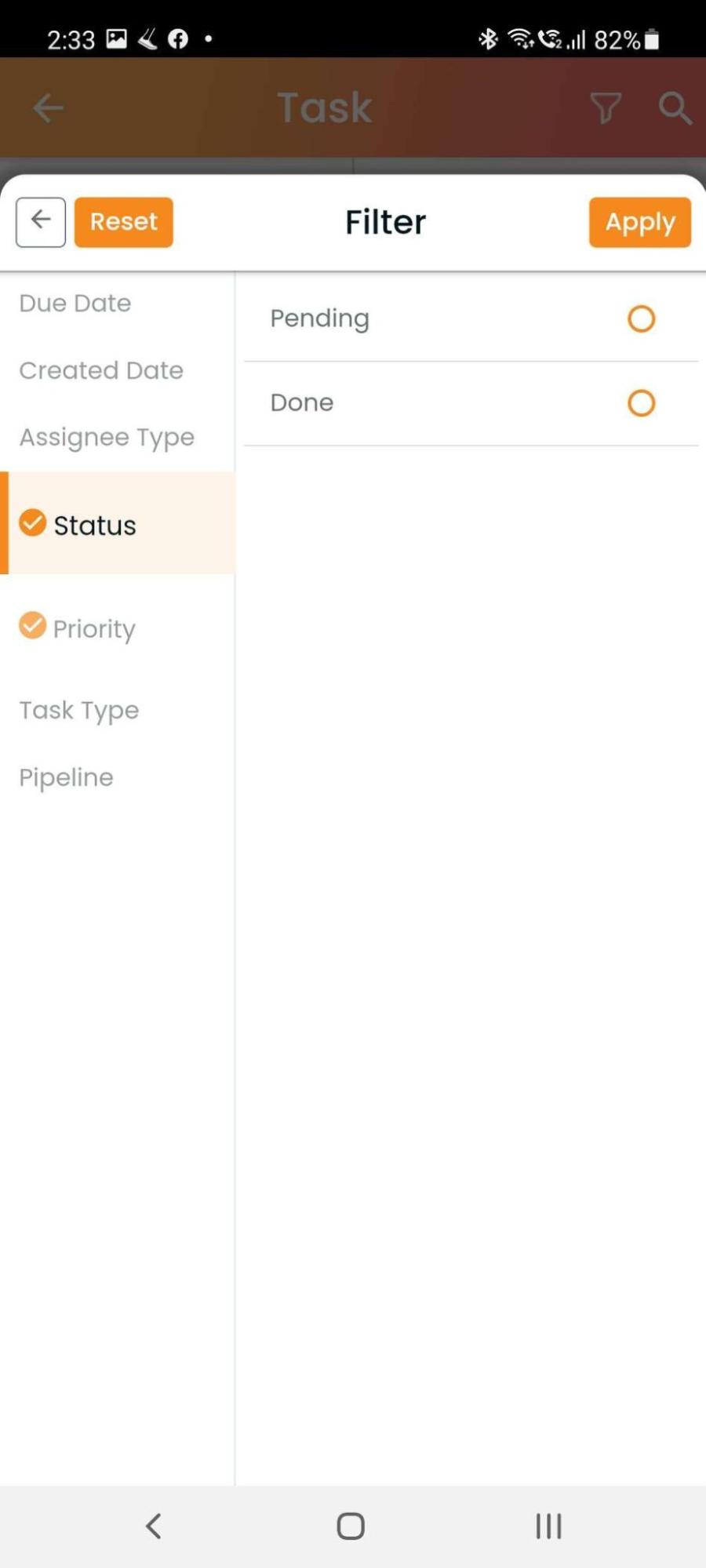Click the Apply button

(640, 222)
